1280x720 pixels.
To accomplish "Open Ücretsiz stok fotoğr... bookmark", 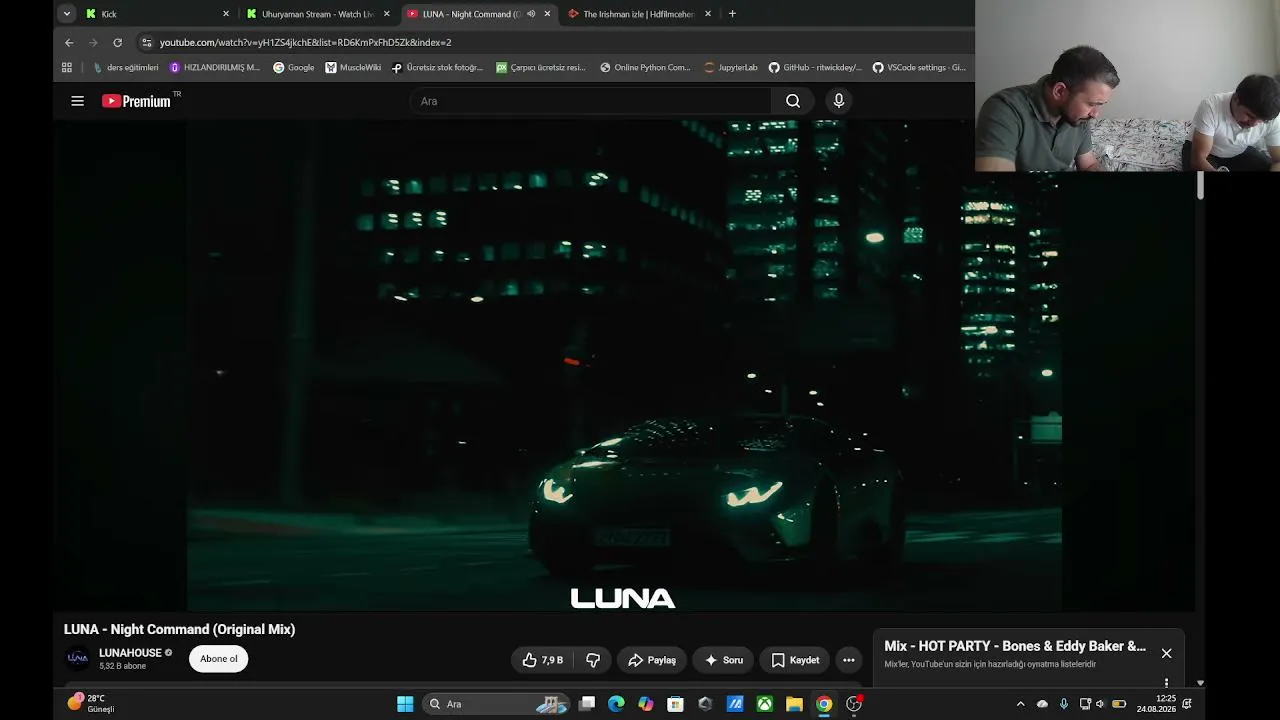I will (437, 68).
